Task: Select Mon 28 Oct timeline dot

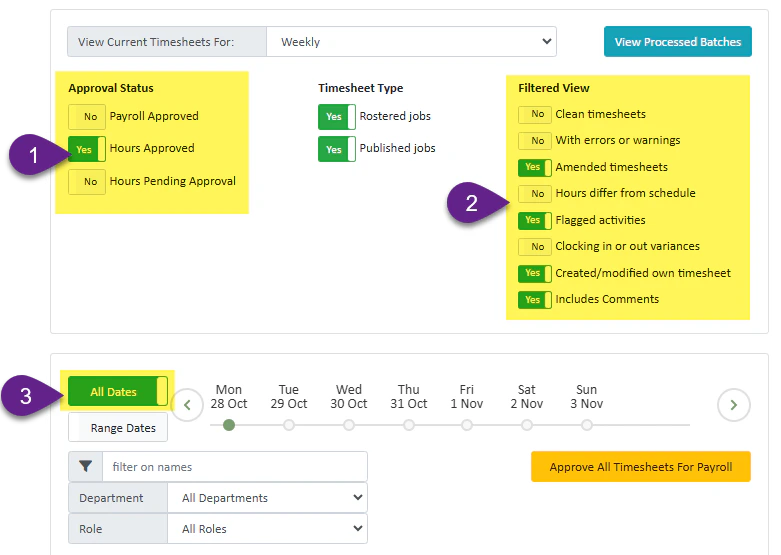Action: pyautogui.click(x=229, y=425)
